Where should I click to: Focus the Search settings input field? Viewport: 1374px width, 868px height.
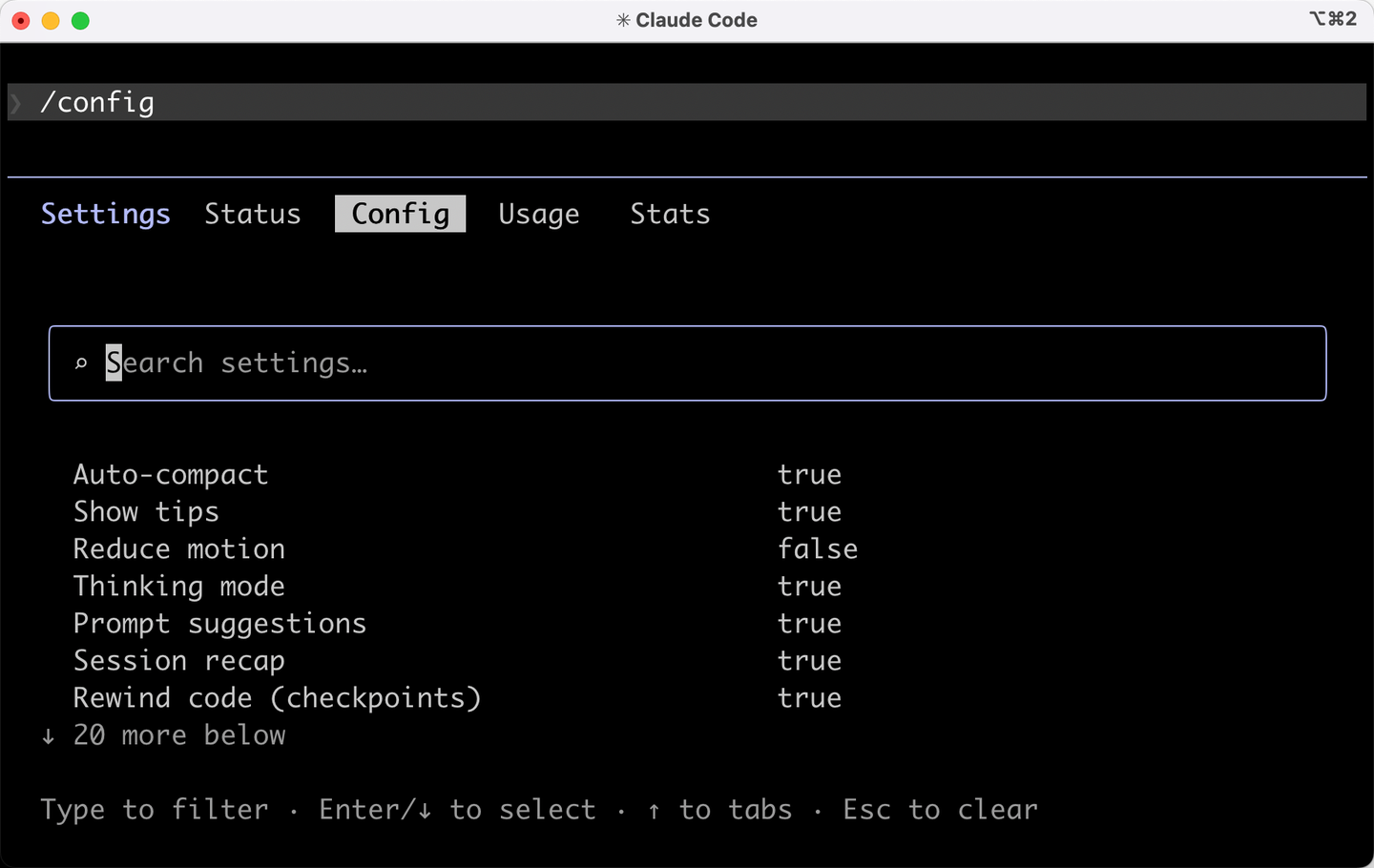tap(687, 363)
